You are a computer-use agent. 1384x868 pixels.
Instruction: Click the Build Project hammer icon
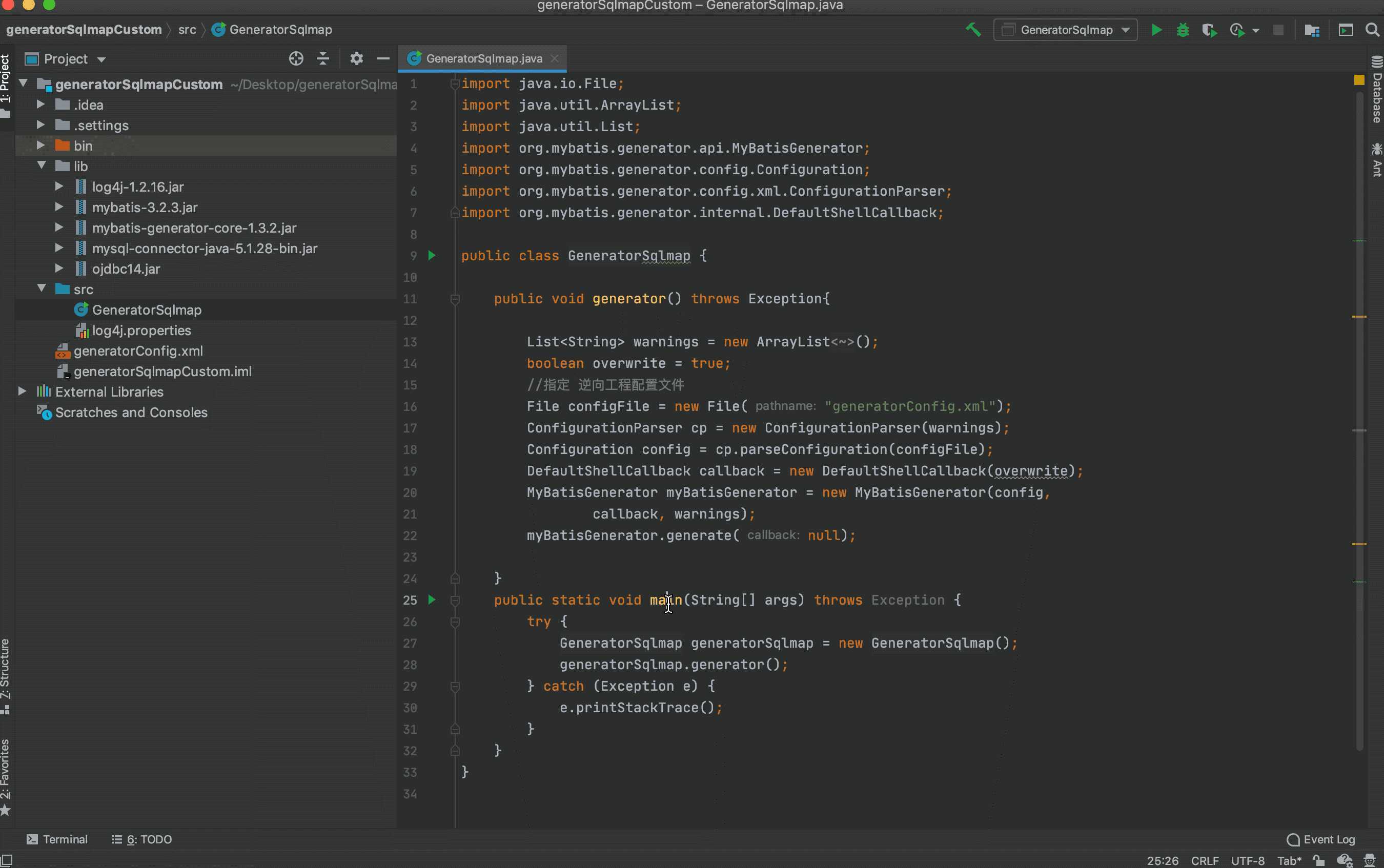(973, 29)
